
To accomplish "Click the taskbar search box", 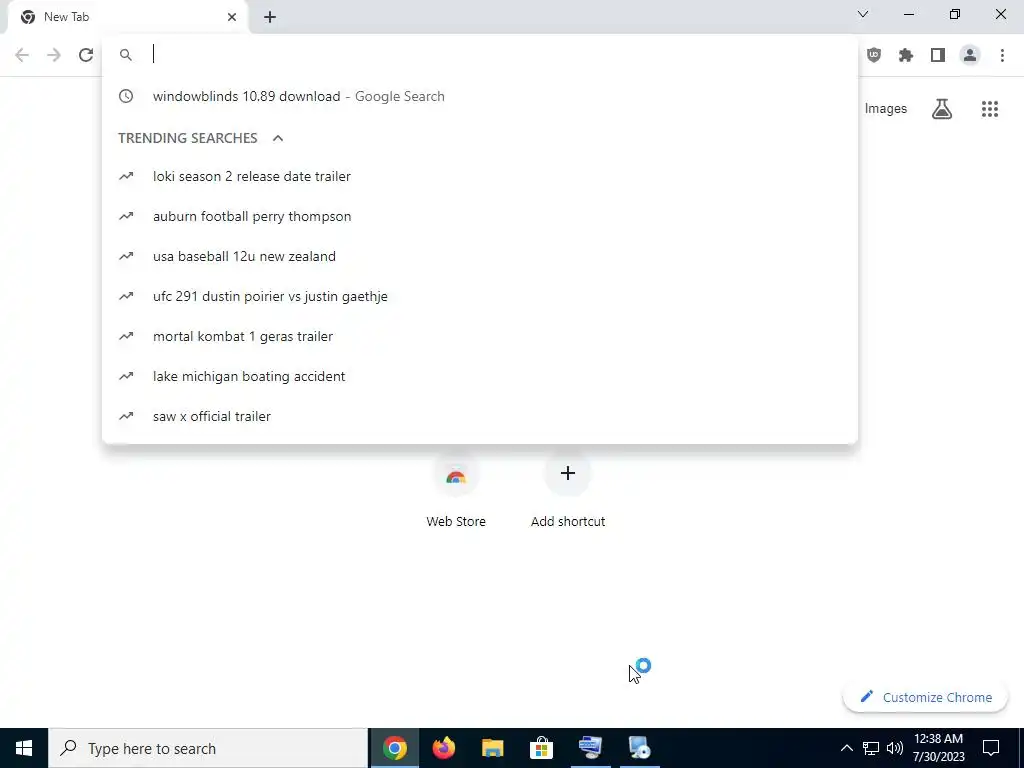I will tap(208, 748).
